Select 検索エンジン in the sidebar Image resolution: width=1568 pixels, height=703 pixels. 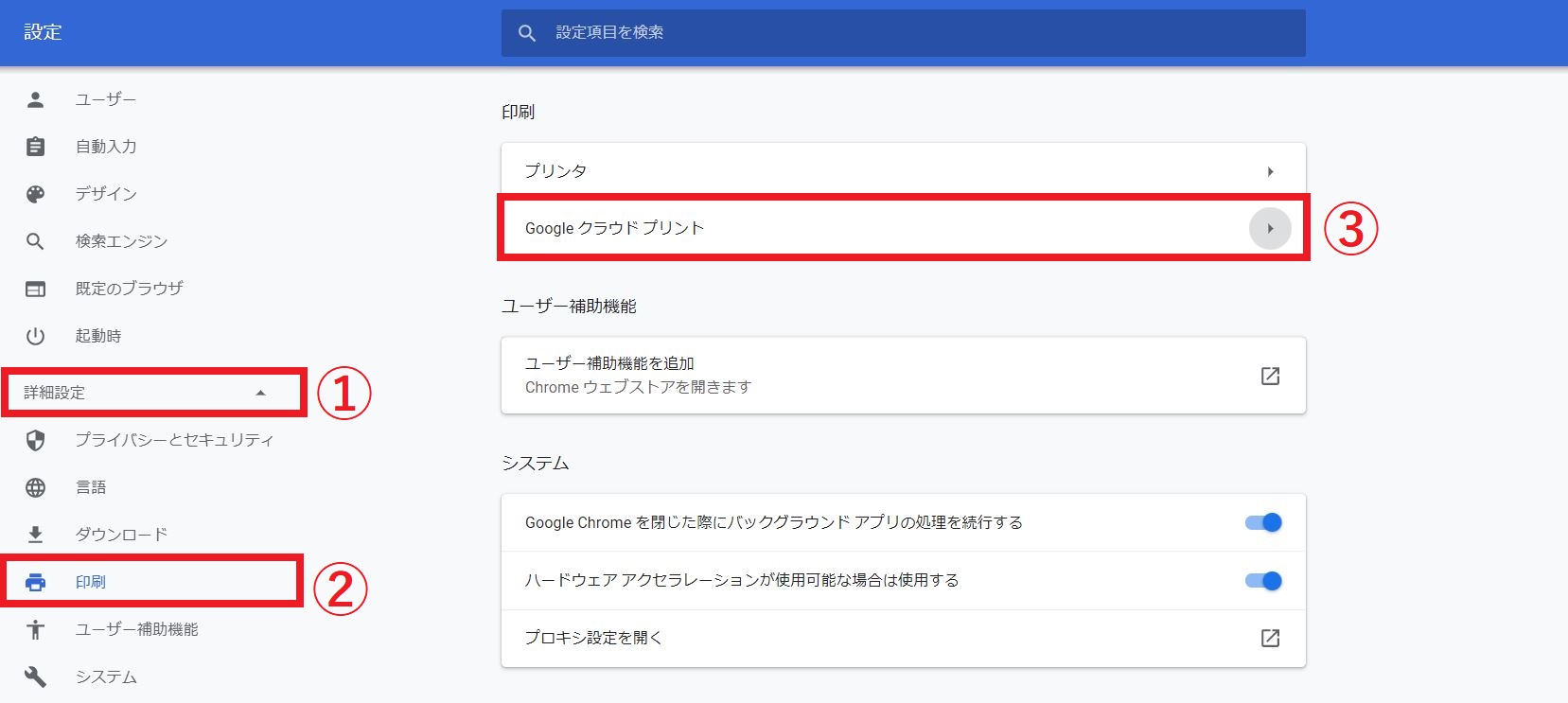[121, 241]
